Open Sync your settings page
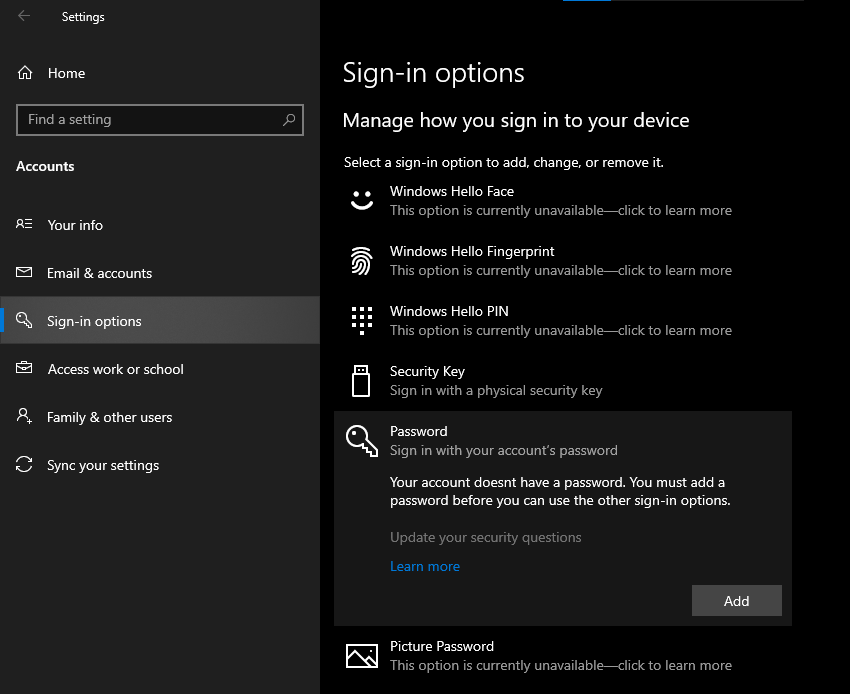 coord(103,465)
